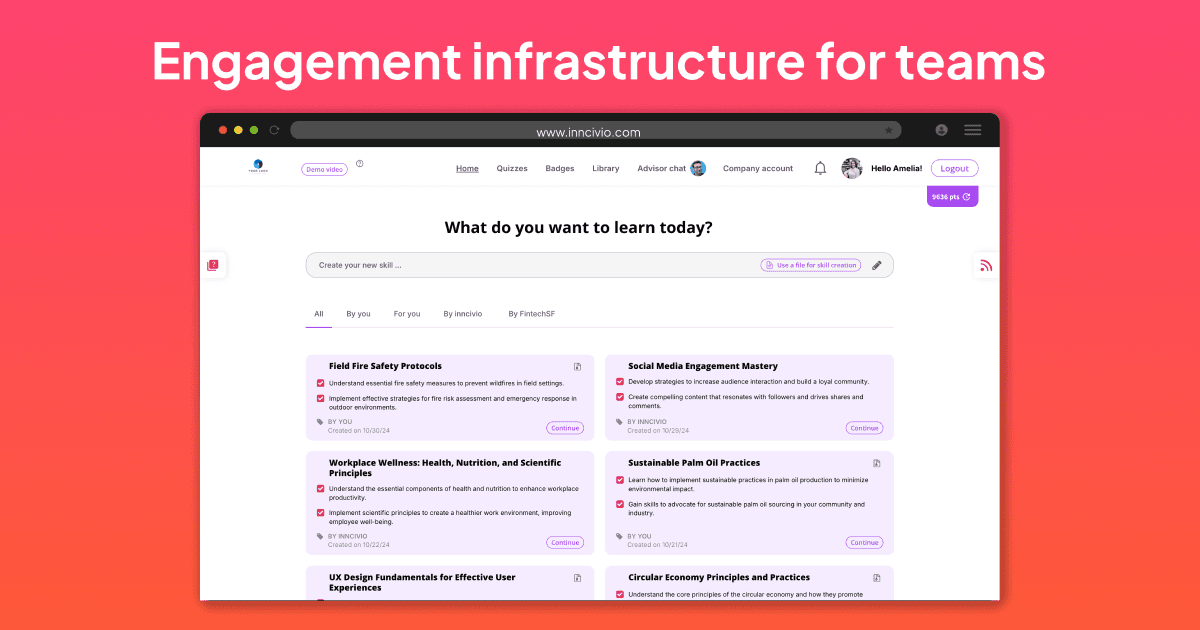Select the All skills tab
The image size is (1200, 630).
pos(319,314)
